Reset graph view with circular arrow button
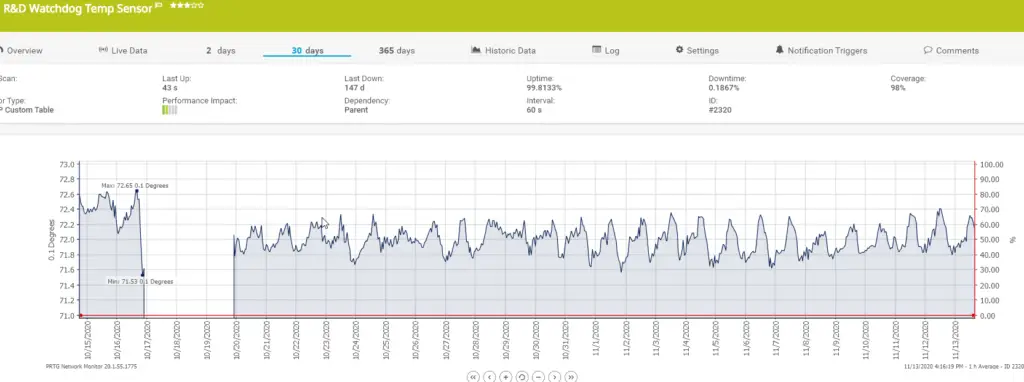1024x382 pixels. click(522, 377)
